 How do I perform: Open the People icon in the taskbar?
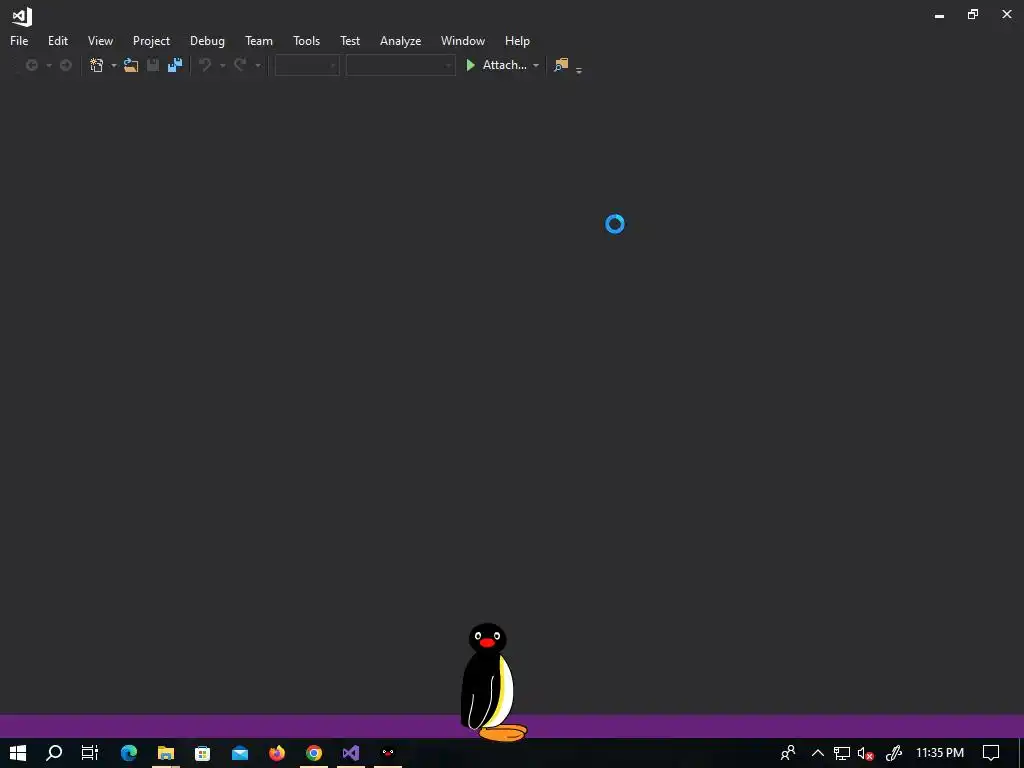click(788, 753)
